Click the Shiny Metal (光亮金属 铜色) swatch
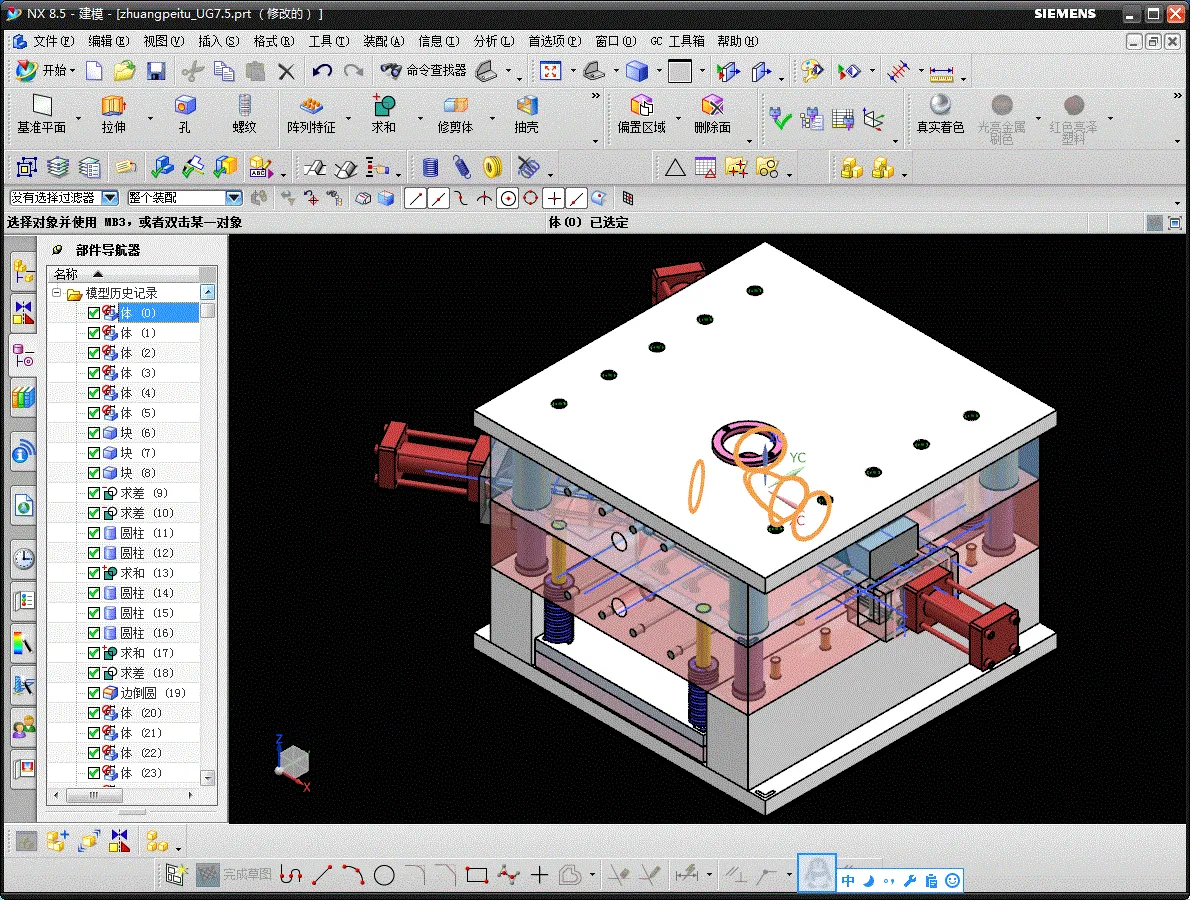 click(x=1002, y=118)
